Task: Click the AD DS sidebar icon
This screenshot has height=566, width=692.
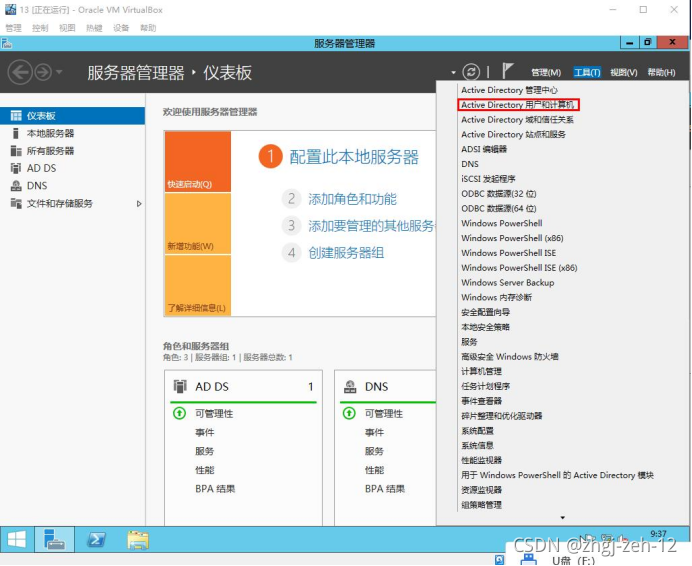Action: (16, 168)
